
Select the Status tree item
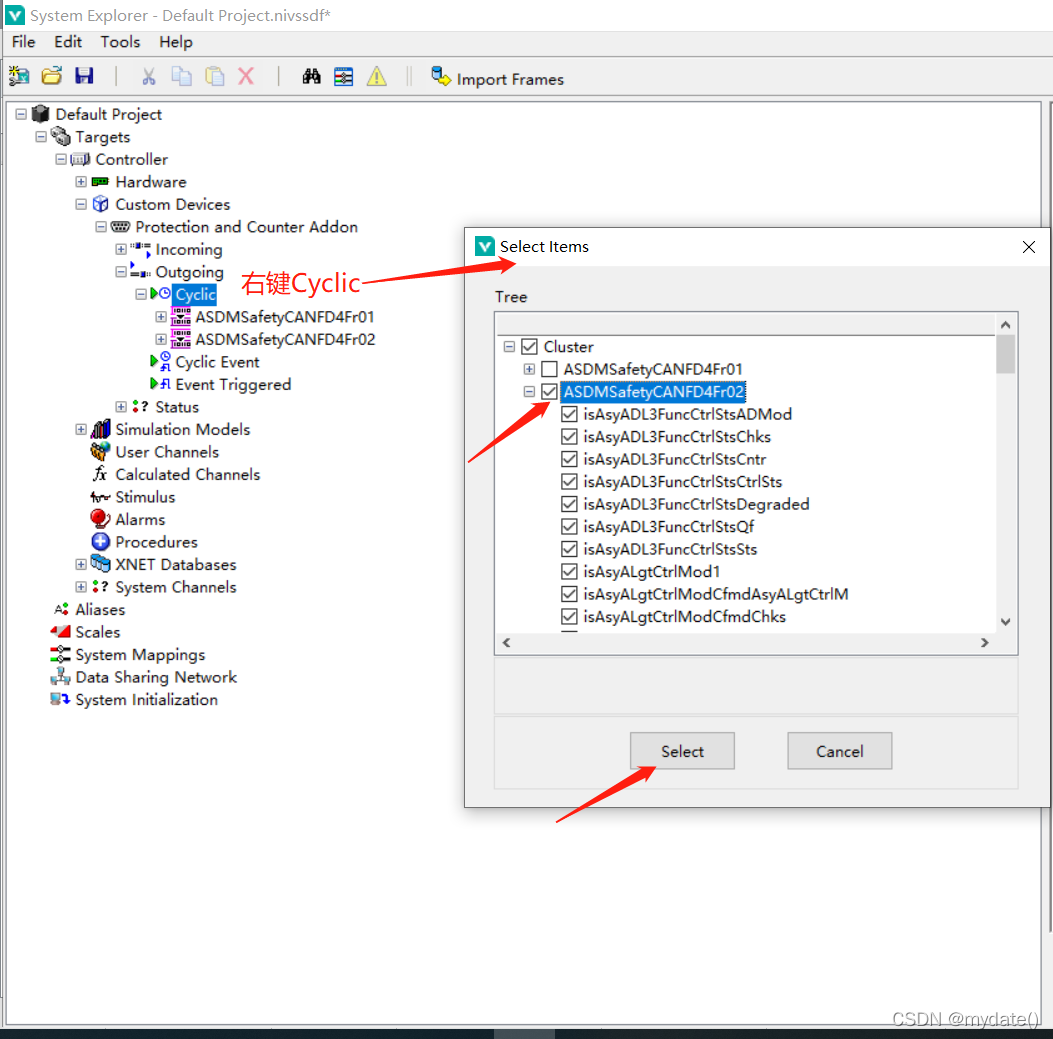pos(177,407)
